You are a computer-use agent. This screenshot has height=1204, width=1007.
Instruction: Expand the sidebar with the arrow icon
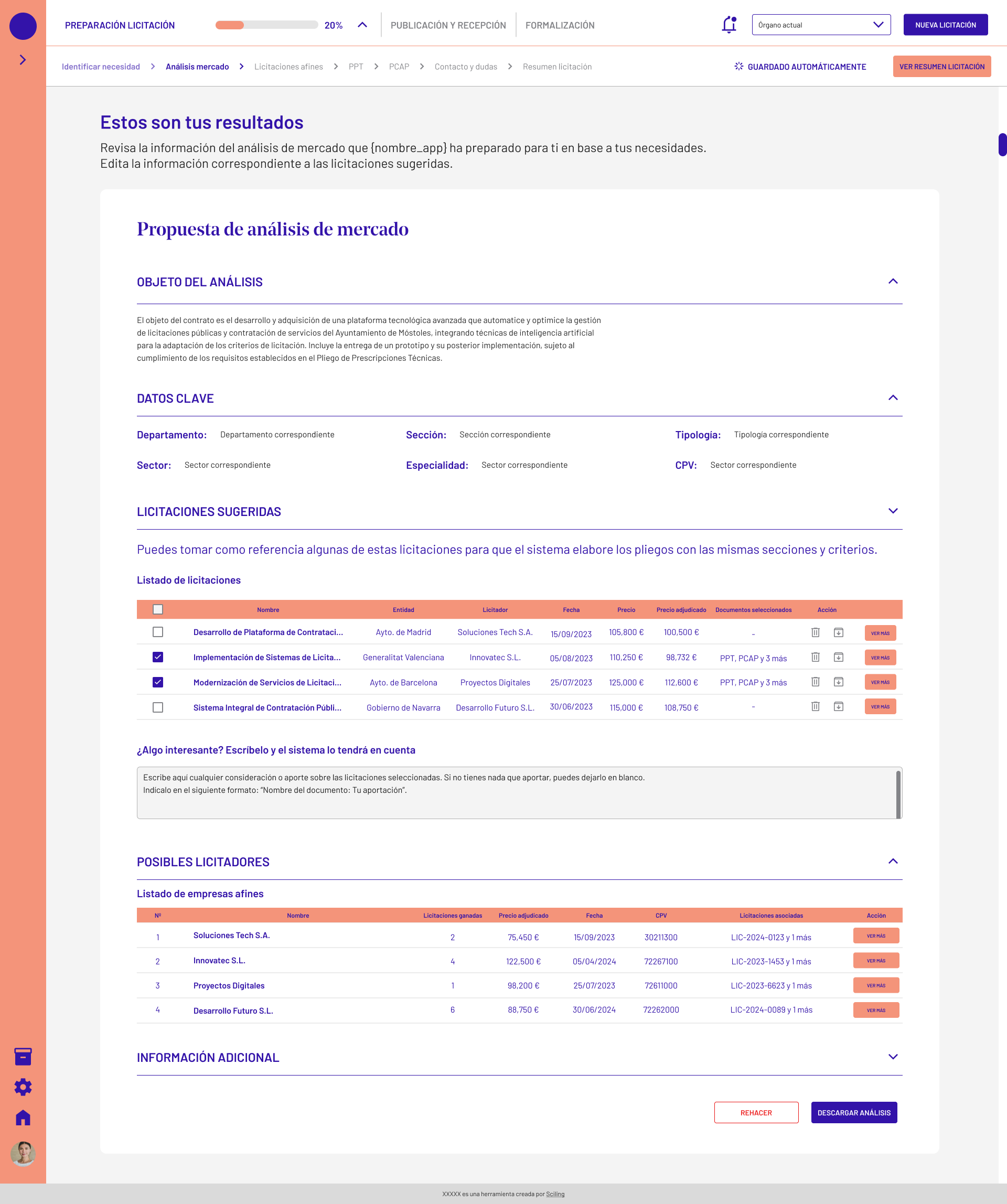(23, 60)
